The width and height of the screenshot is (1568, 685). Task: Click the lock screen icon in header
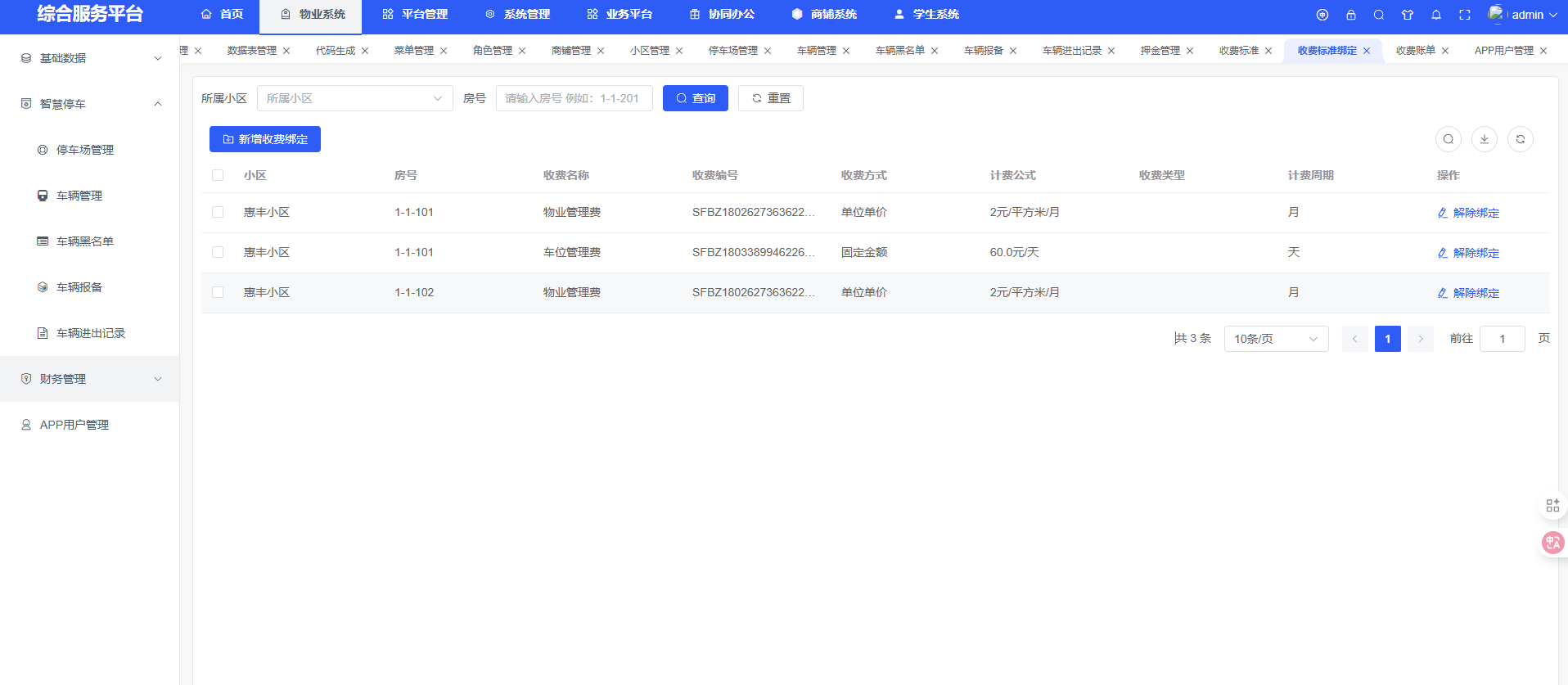point(1350,15)
